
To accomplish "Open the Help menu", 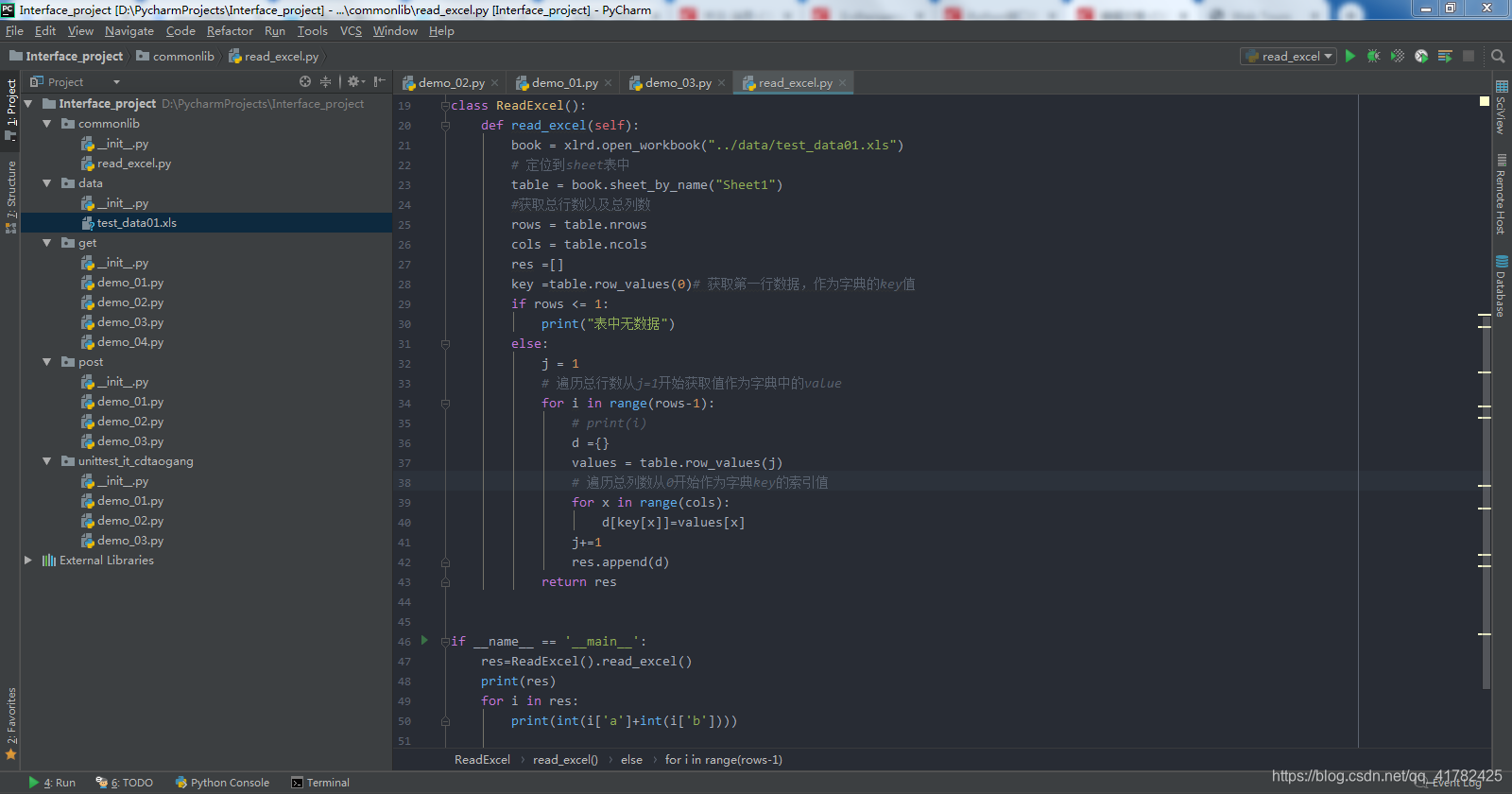I will pos(441,31).
